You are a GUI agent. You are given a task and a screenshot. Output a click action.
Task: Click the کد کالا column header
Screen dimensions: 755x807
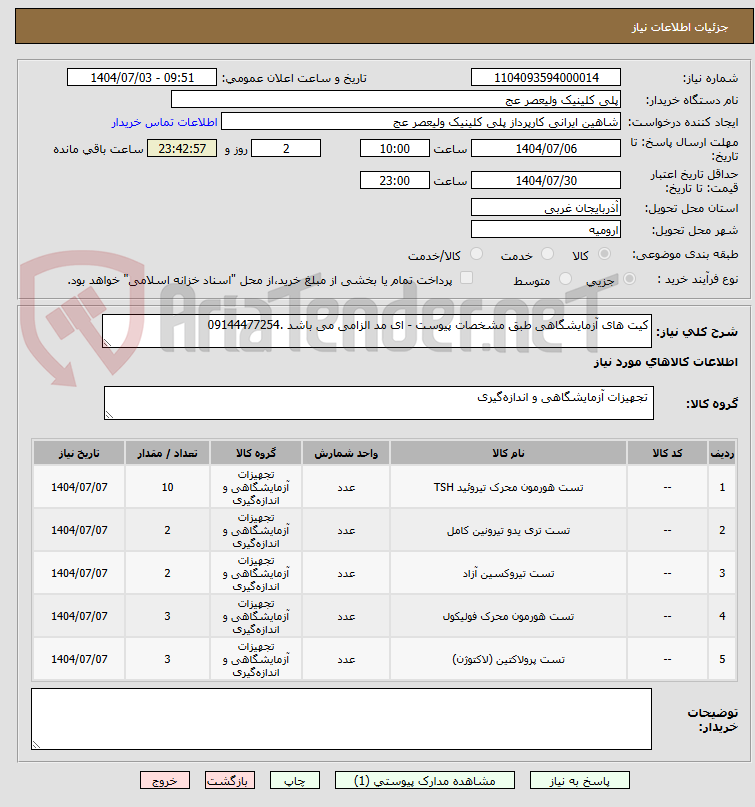[668, 453]
